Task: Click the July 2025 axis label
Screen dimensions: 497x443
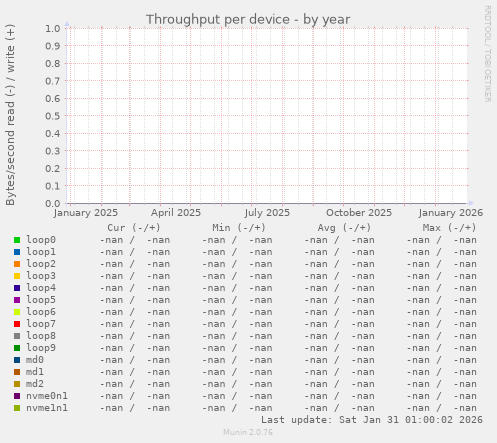Action: click(267, 213)
